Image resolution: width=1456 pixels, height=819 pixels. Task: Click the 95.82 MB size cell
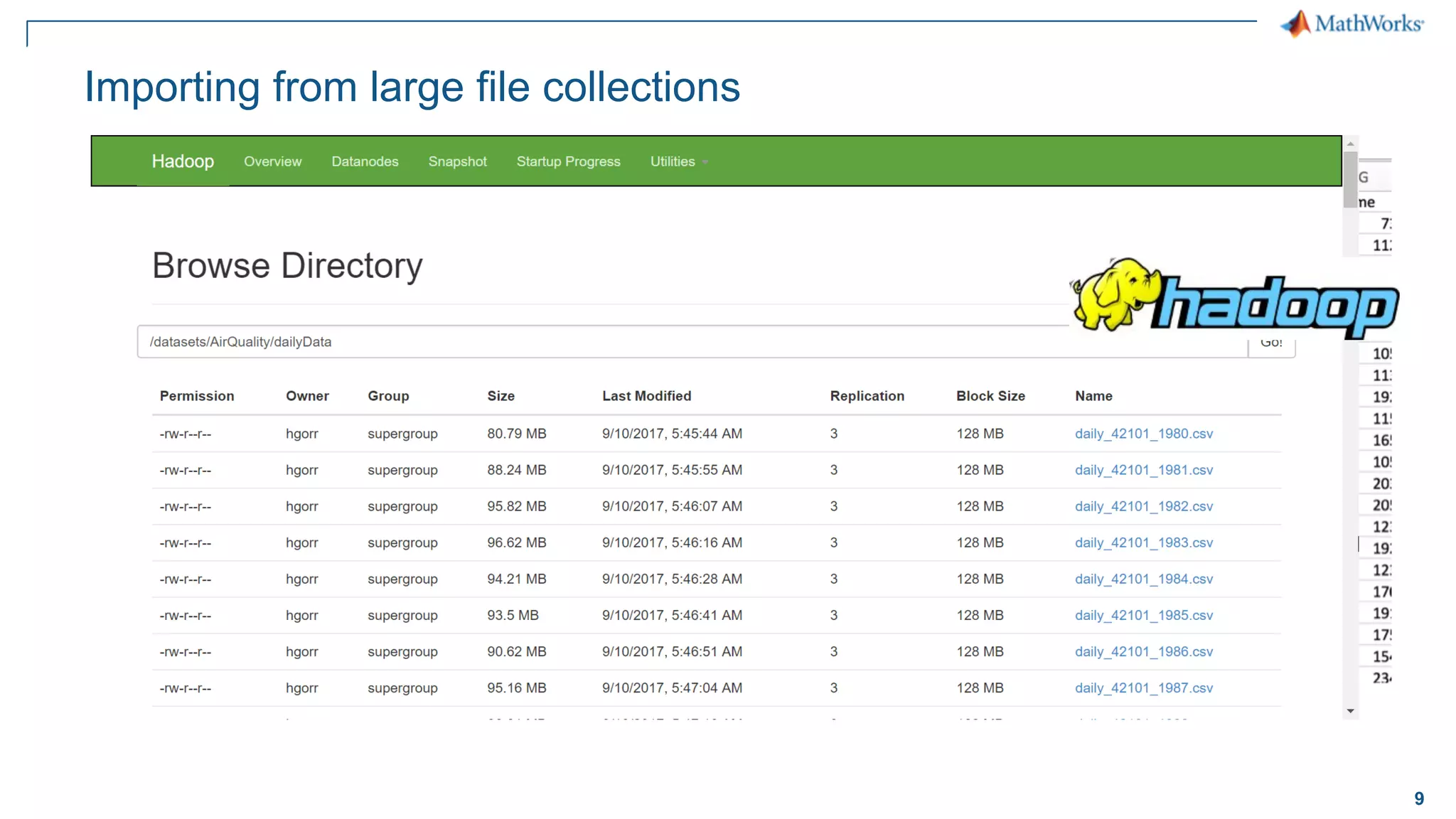click(x=517, y=506)
